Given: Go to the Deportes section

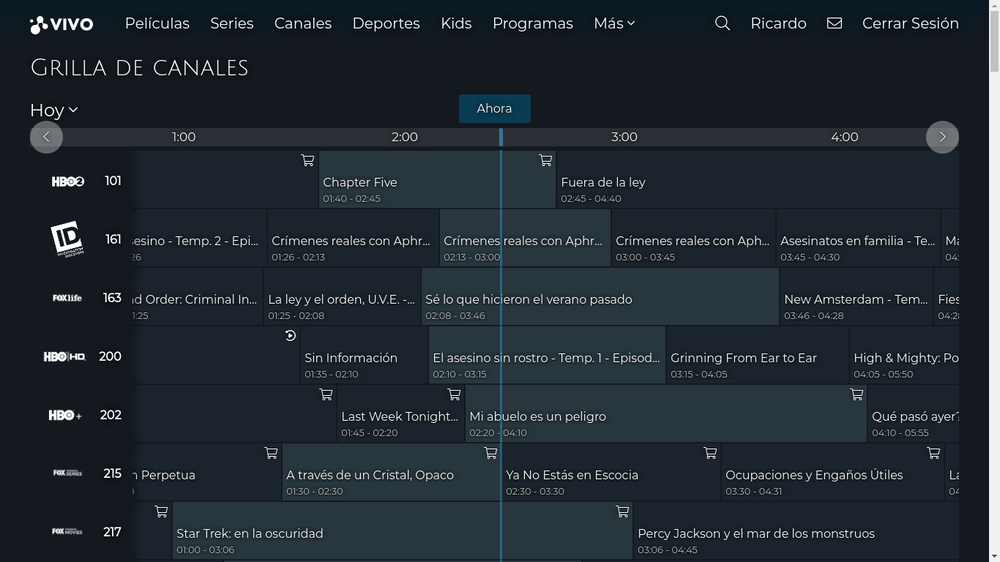Looking at the screenshot, I should 386,23.
